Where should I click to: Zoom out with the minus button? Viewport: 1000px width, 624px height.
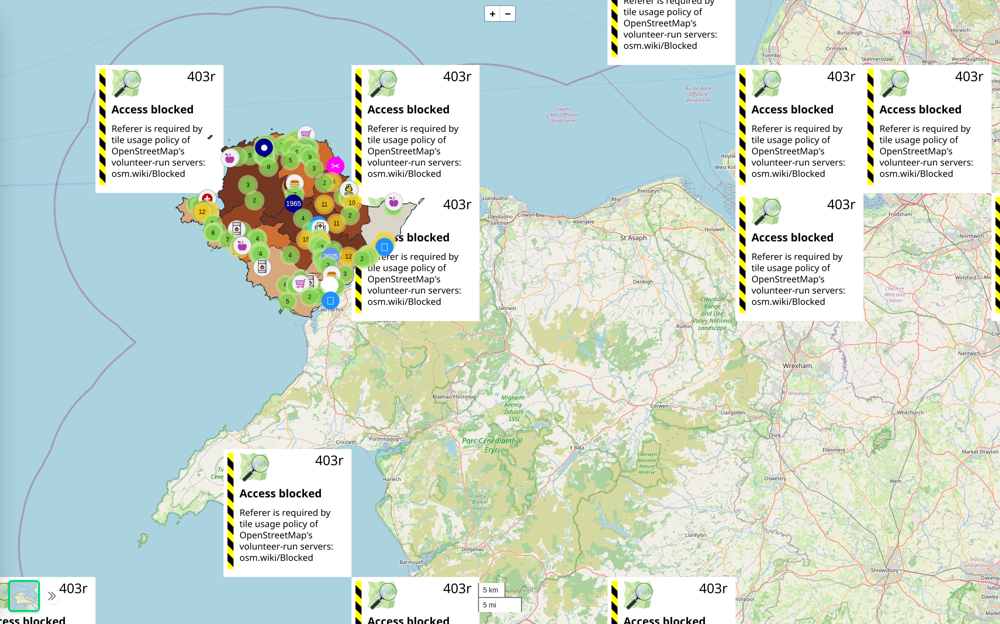[x=508, y=13]
